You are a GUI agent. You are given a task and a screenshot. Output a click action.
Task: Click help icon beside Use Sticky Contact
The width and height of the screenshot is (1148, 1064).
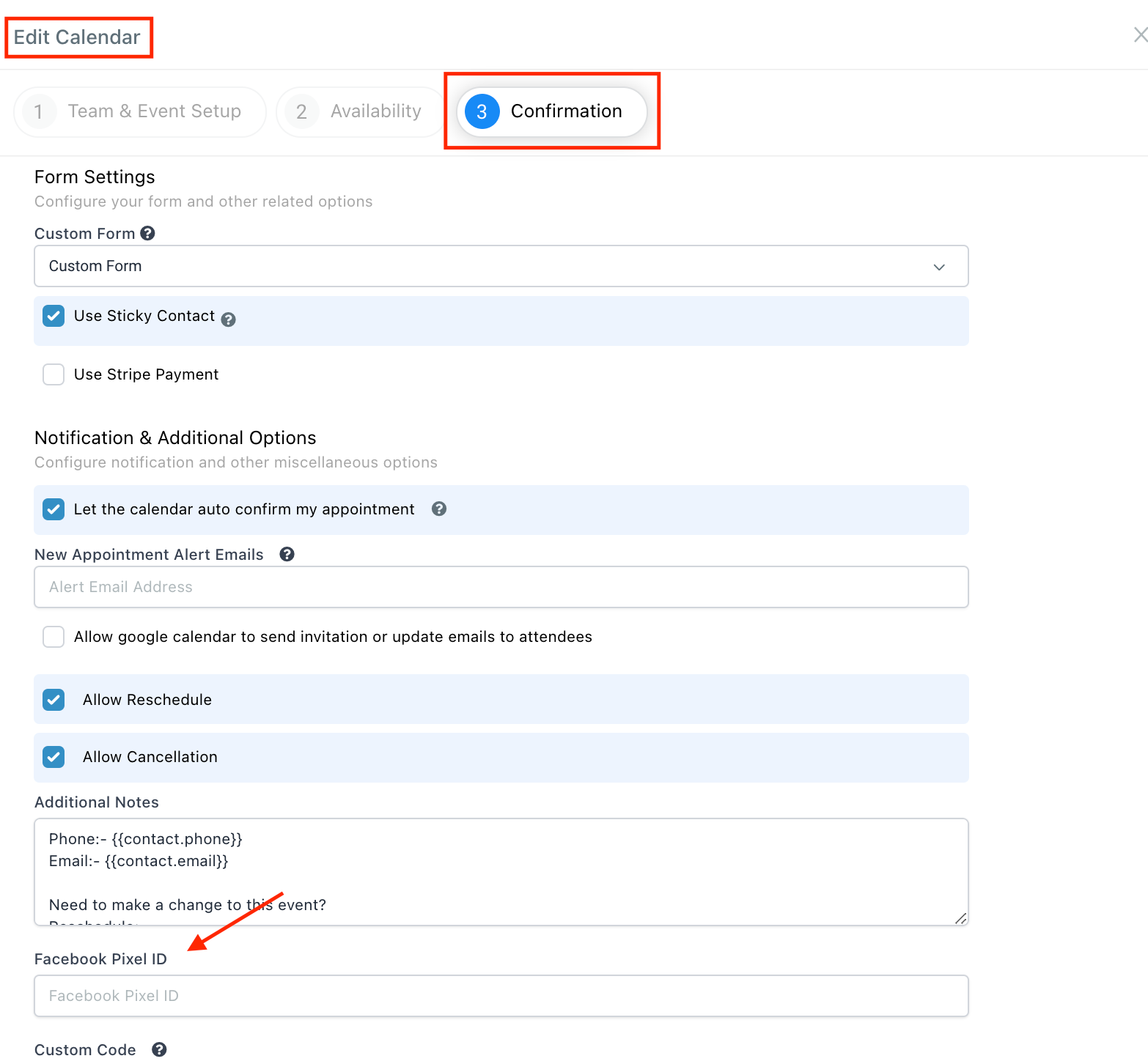pos(229,319)
